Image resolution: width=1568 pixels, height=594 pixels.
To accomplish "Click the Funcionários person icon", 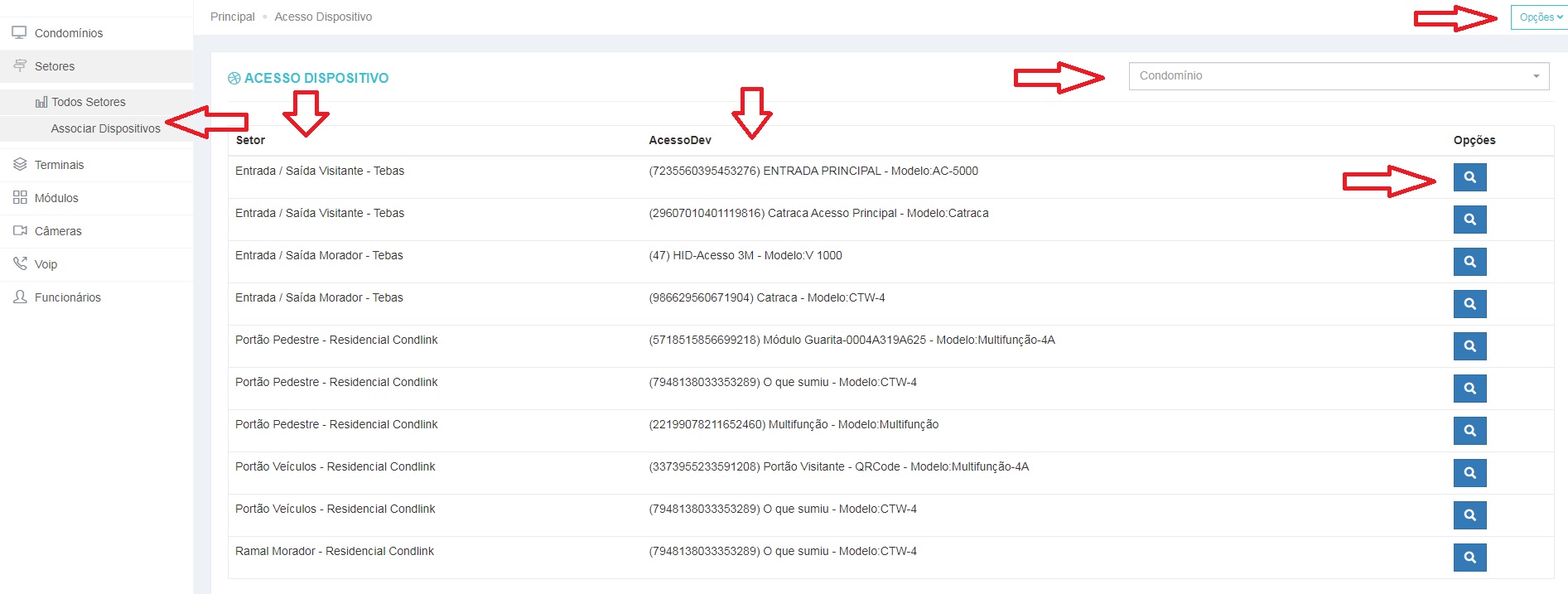I will tap(20, 297).
